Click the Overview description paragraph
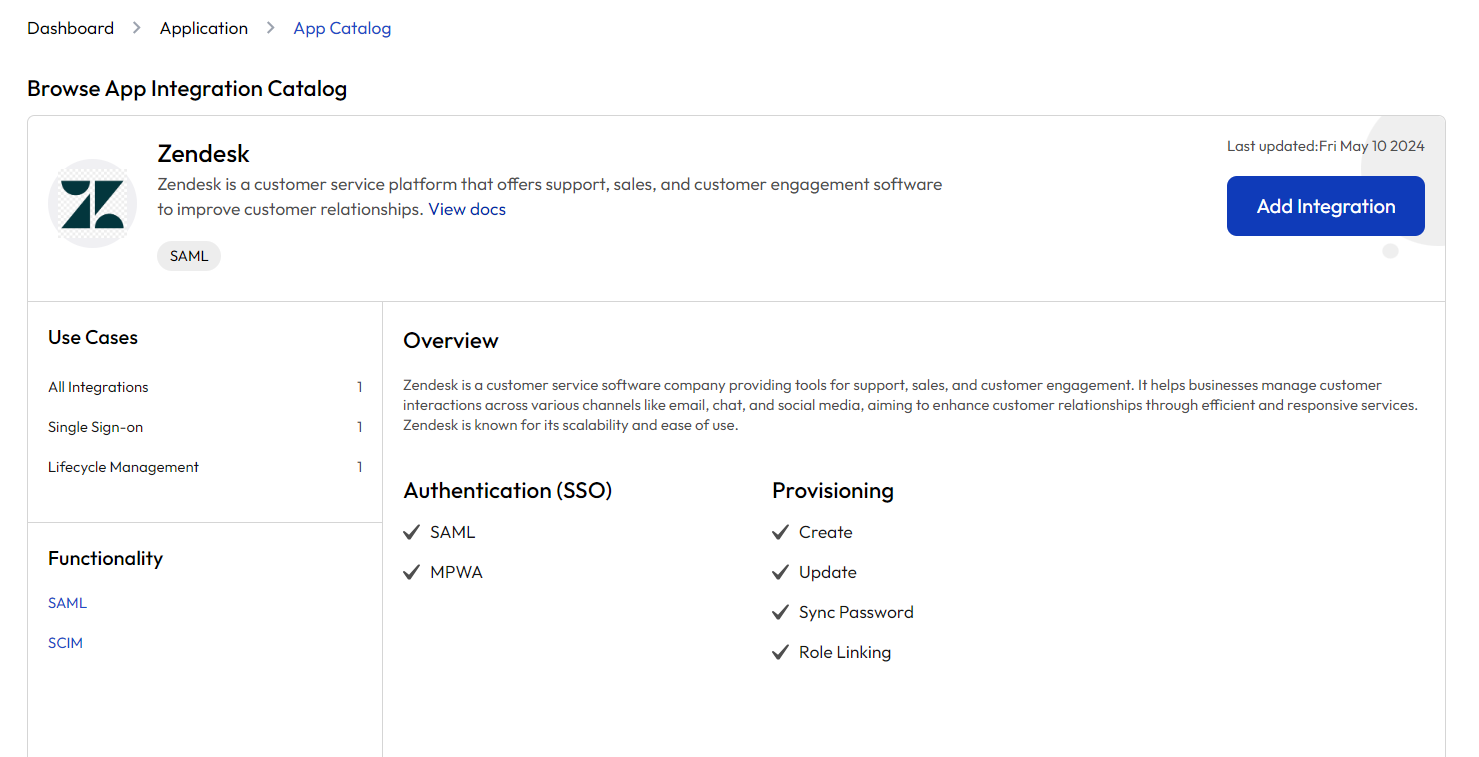This screenshot has height=757, width=1479. [x=911, y=405]
